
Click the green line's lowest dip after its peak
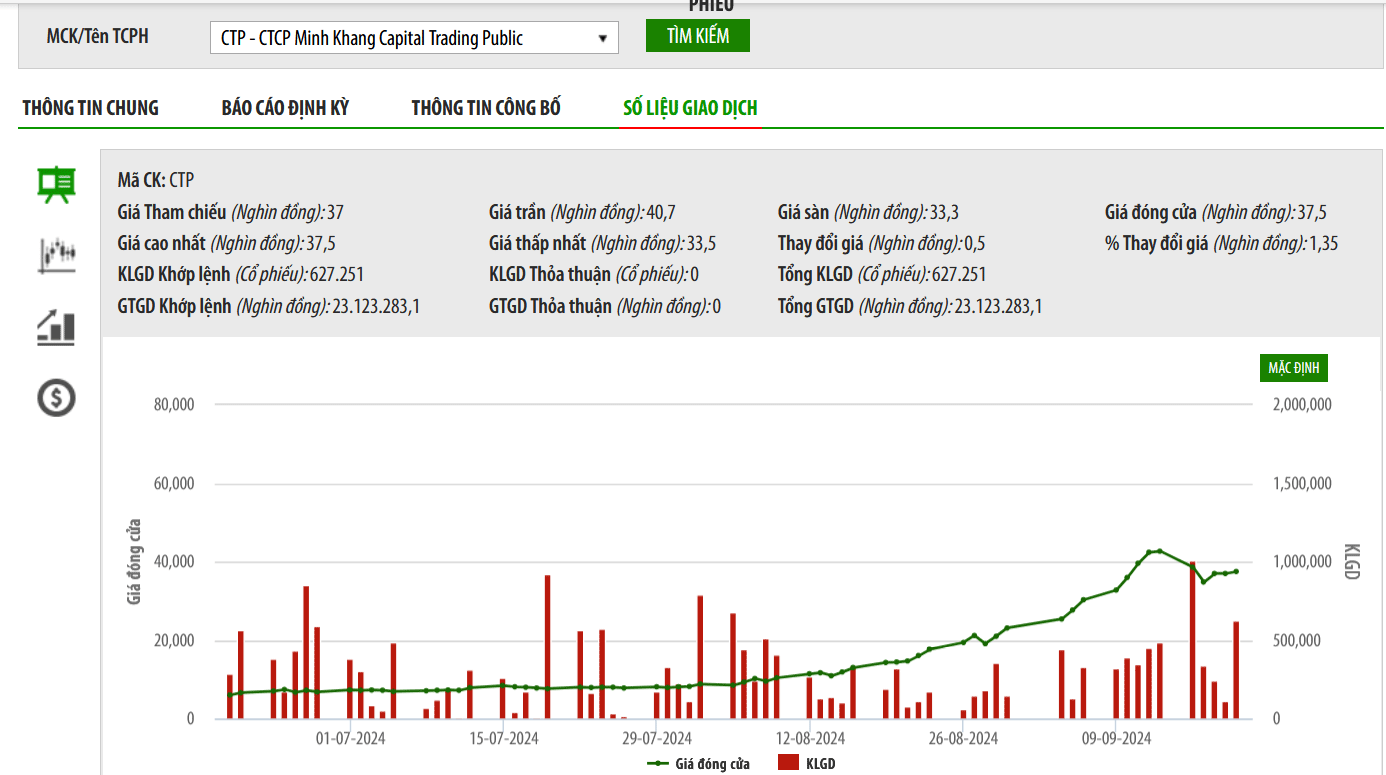[x=1203, y=582]
